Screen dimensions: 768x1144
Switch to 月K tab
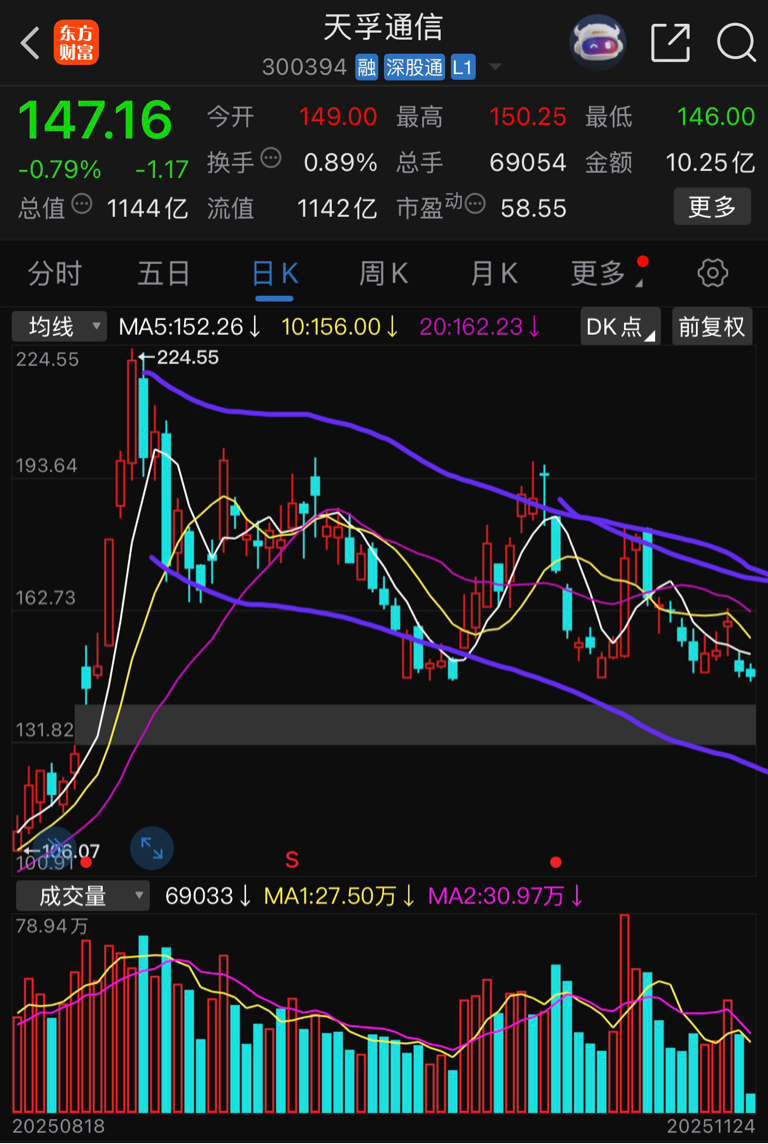click(x=494, y=274)
